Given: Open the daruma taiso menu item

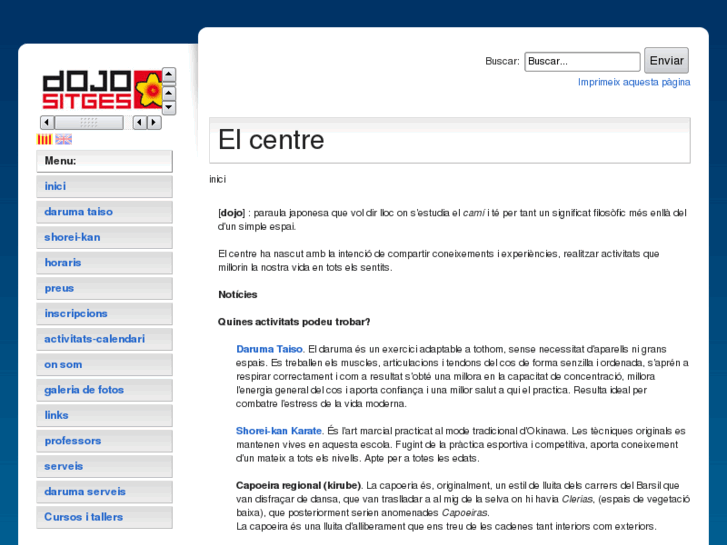Looking at the screenshot, I should [104, 212].
